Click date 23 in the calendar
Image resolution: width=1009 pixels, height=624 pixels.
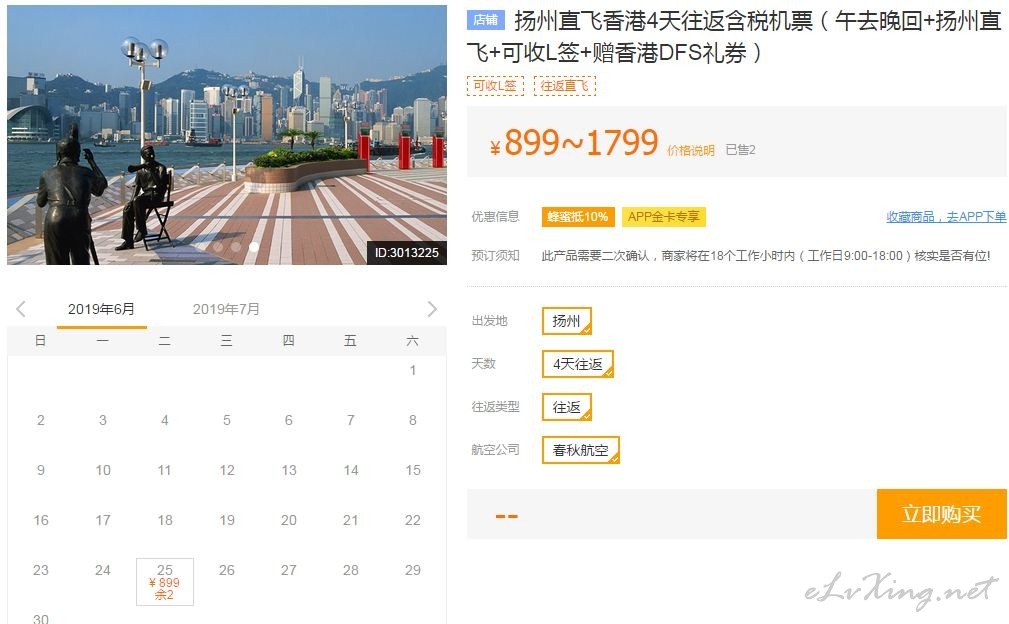click(x=41, y=570)
